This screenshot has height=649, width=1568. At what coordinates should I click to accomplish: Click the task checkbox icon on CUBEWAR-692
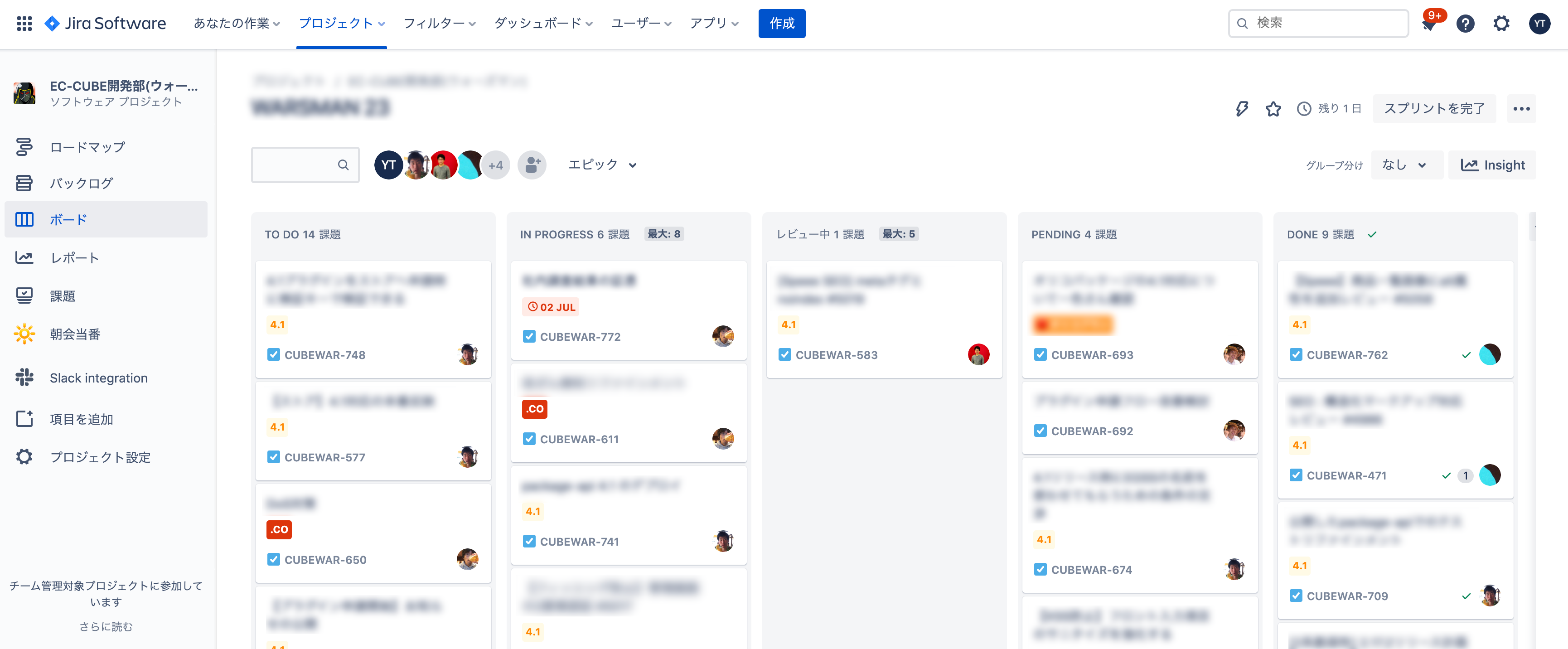[x=1040, y=431]
